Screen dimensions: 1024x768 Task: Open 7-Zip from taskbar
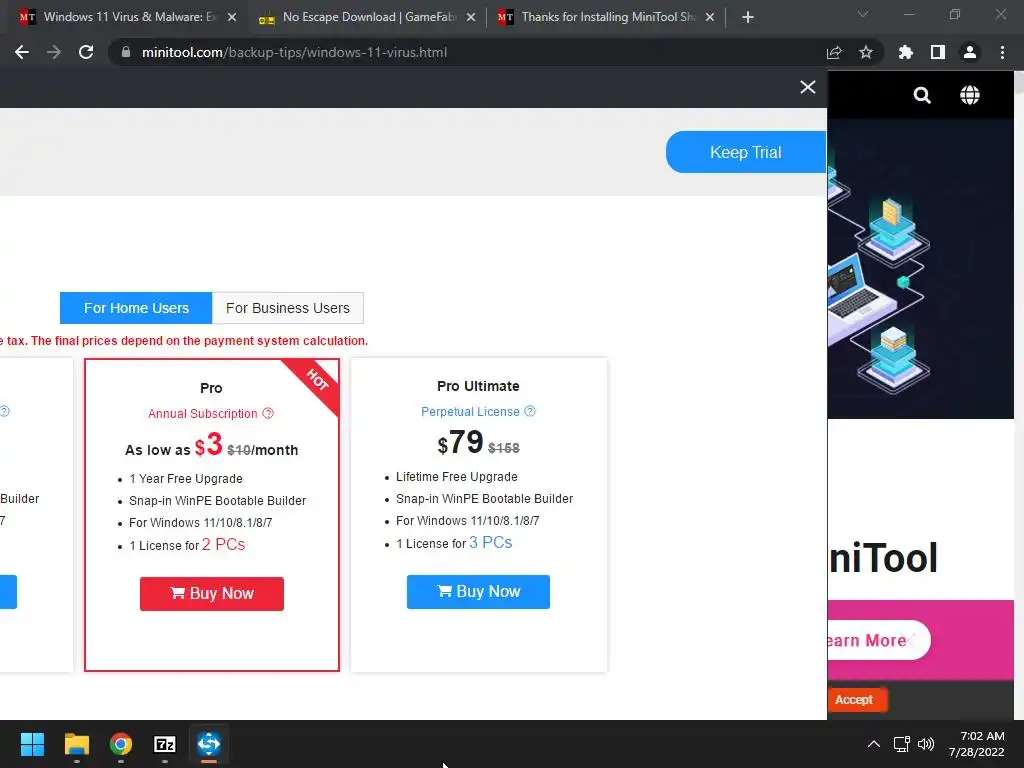[165, 744]
